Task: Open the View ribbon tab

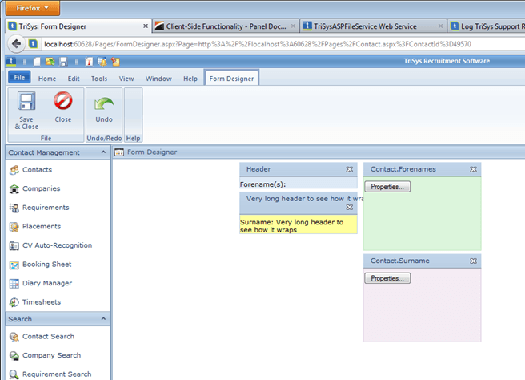Action: coord(126,78)
